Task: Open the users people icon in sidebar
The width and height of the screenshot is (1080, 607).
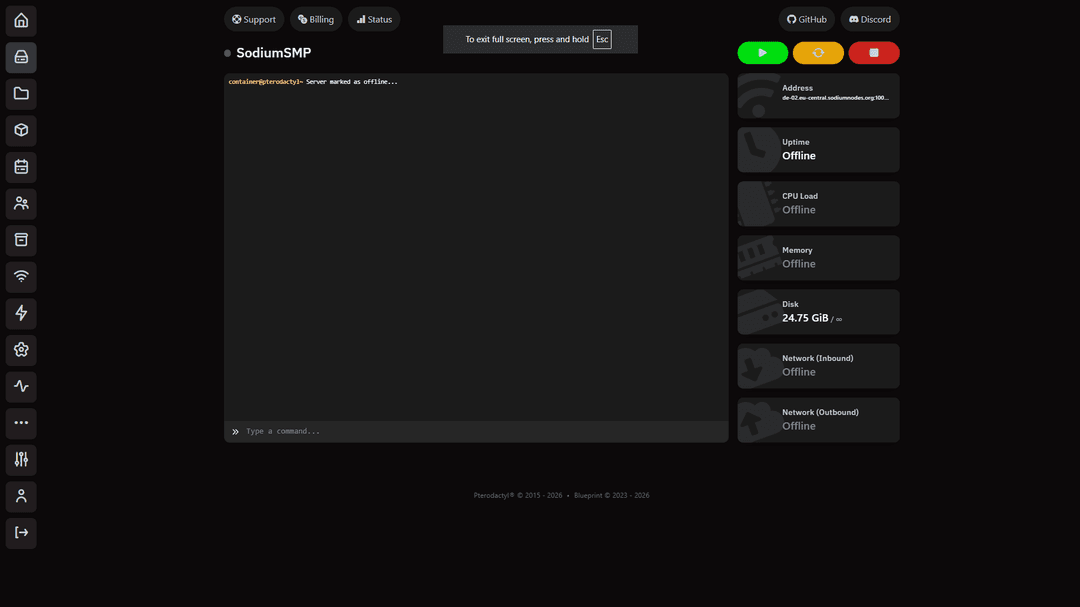Action: click(21, 203)
